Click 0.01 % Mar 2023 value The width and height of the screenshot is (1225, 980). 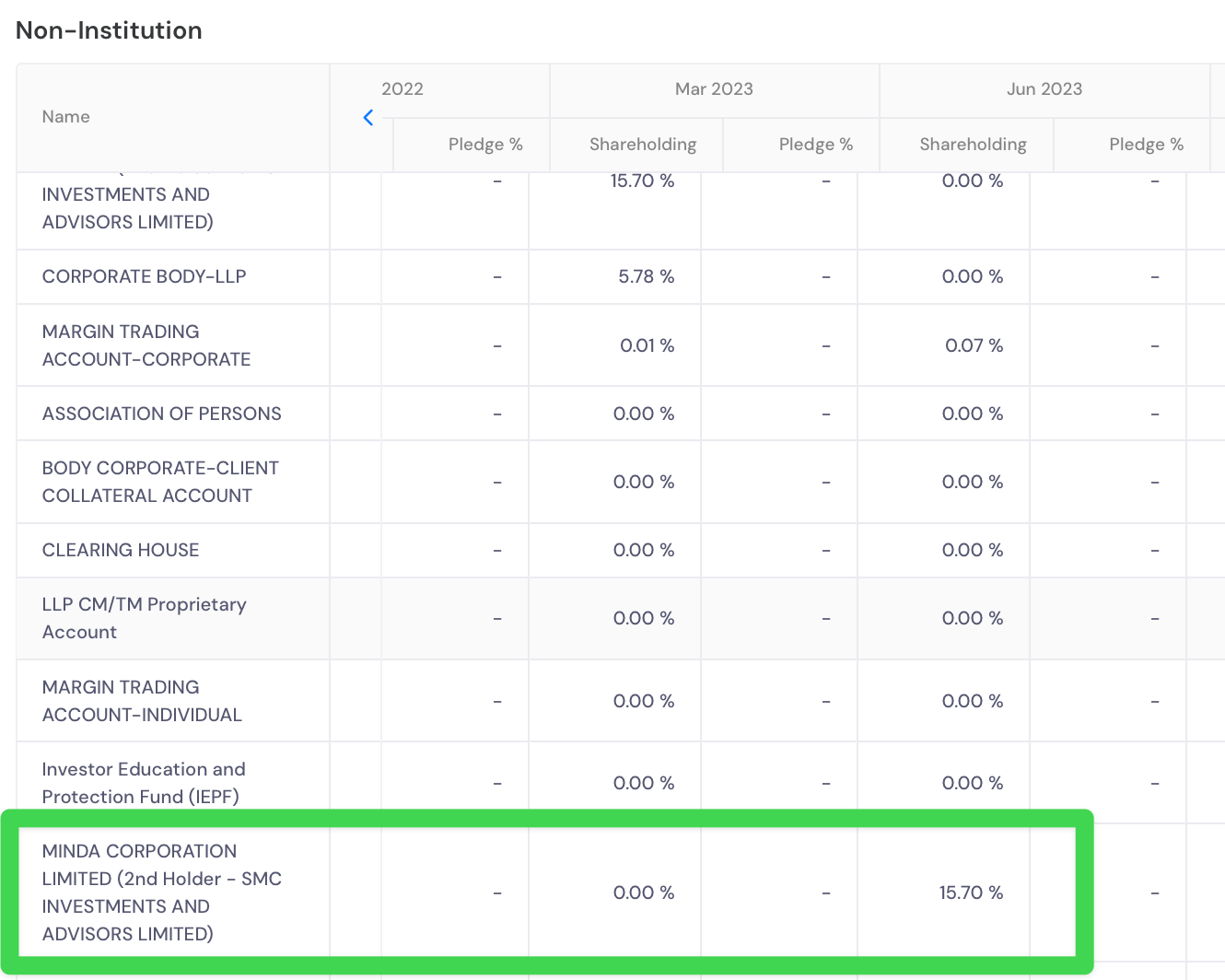647,345
